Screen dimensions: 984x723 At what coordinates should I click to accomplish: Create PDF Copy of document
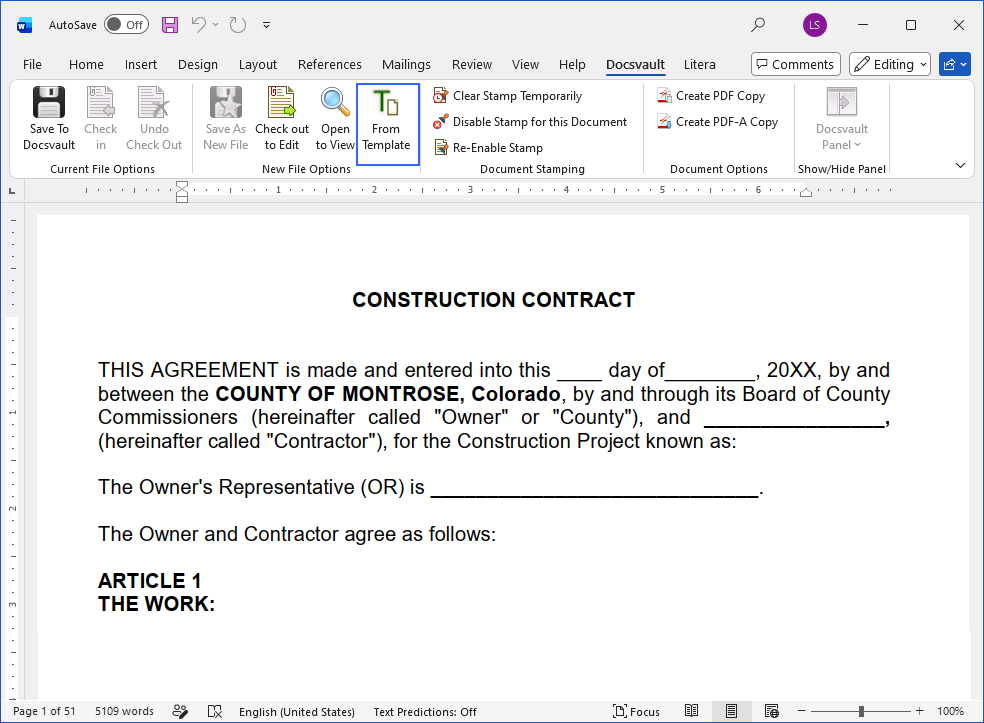coord(711,96)
